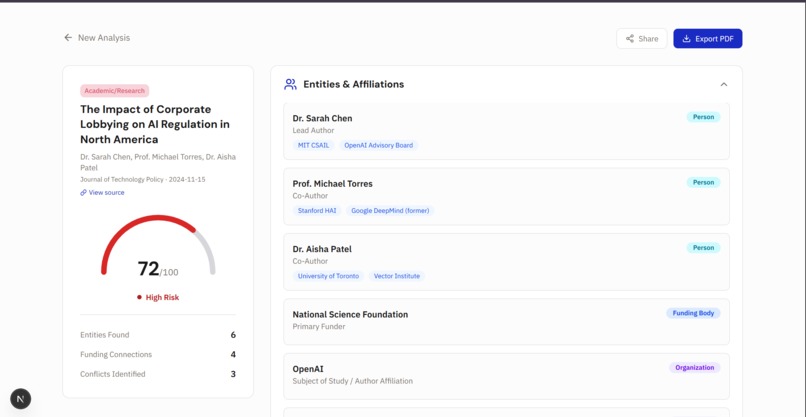Click the 72/100 risk score gauge
Image resolution: width=806 pixels, height=417 pixels.
coord(158,250)
